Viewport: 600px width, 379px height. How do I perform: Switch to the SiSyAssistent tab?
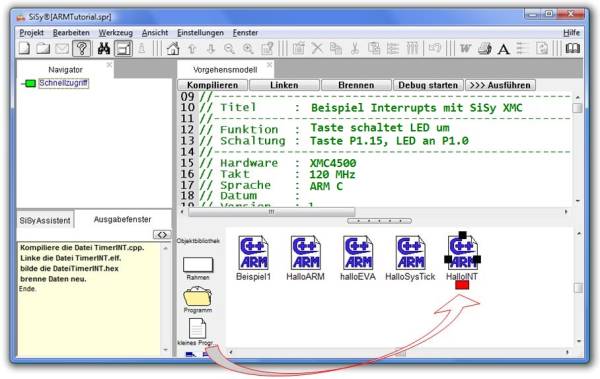click(45, 221)
